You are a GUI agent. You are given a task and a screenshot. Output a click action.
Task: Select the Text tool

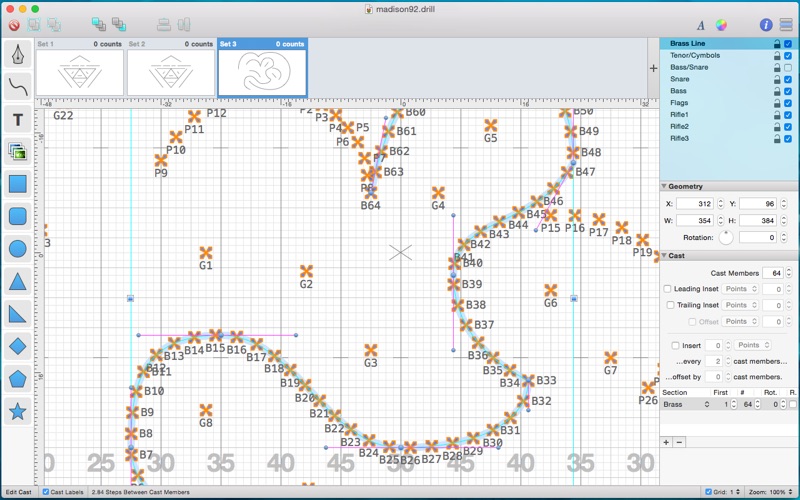(18, 119)
